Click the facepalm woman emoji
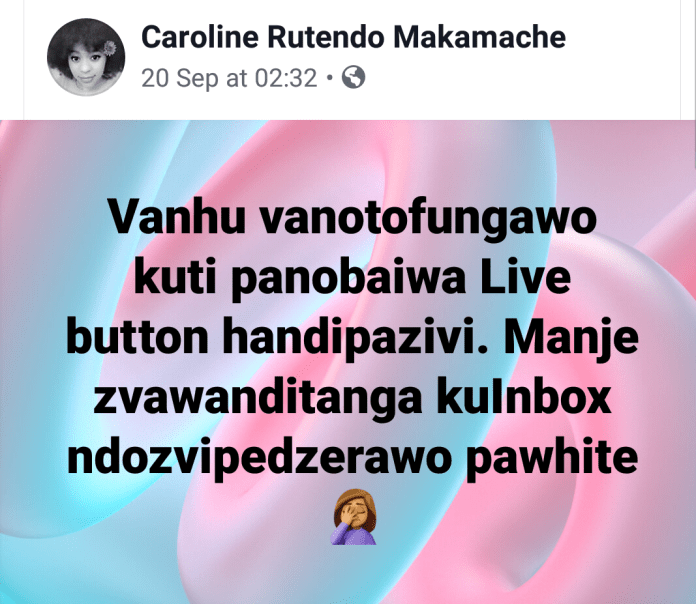Screen dimensions: 696x604 click(x=353, y=517)
